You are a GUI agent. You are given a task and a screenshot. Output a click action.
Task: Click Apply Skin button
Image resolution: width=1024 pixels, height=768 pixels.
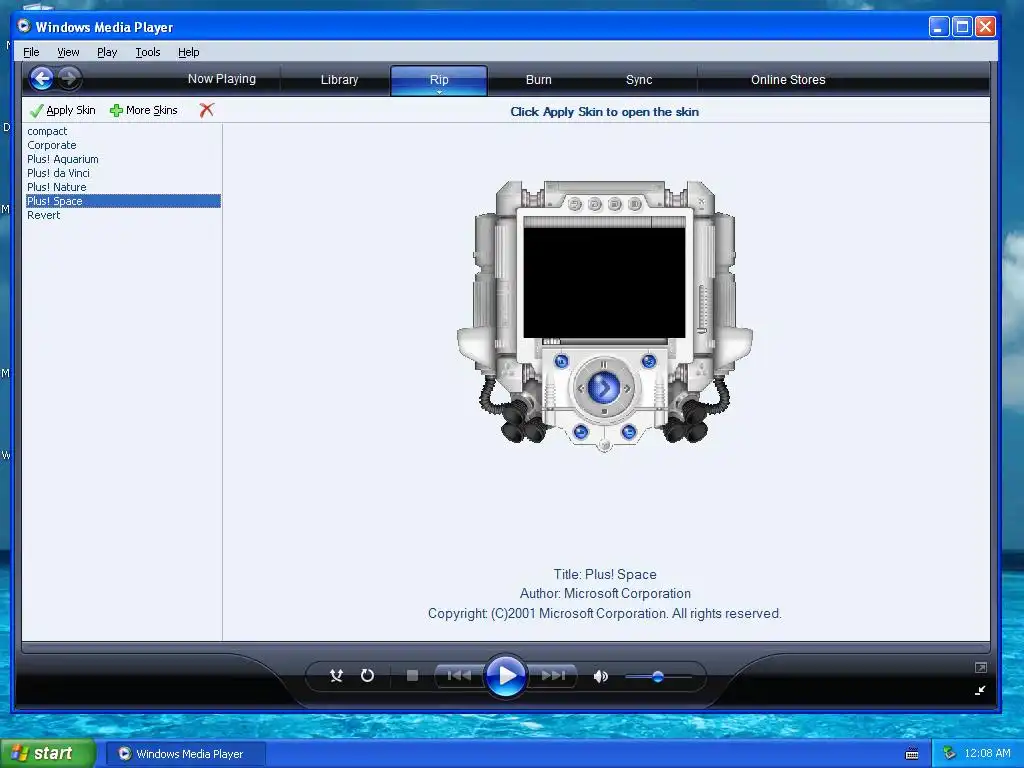63,110
